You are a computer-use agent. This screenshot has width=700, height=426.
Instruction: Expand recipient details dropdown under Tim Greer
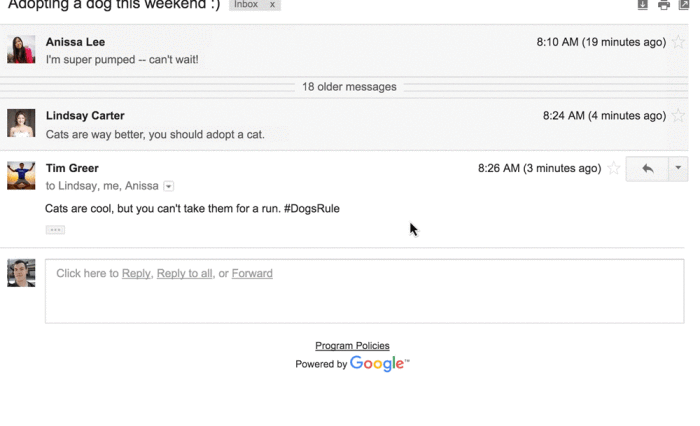(168, 186)
